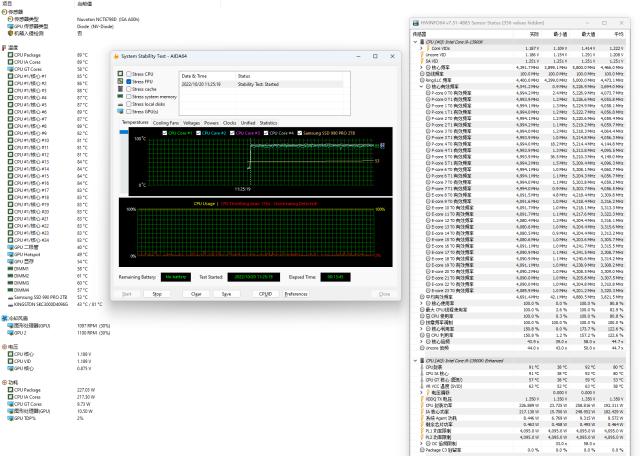Click the Ring/LLC frequency clock icon
The image size is (640, 456).
tap(422, 80)
